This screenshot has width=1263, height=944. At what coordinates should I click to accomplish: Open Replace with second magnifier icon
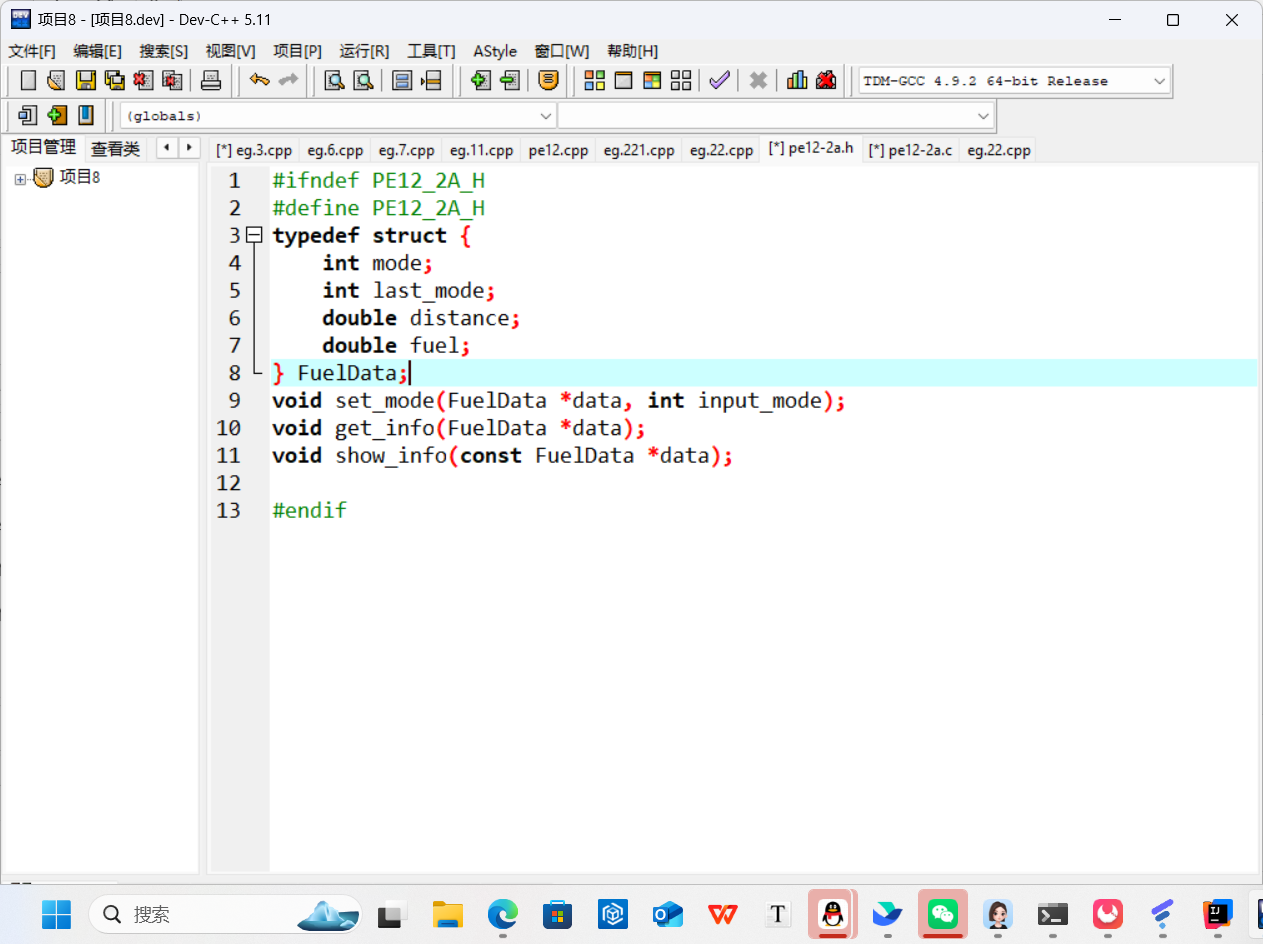point(364,81)
